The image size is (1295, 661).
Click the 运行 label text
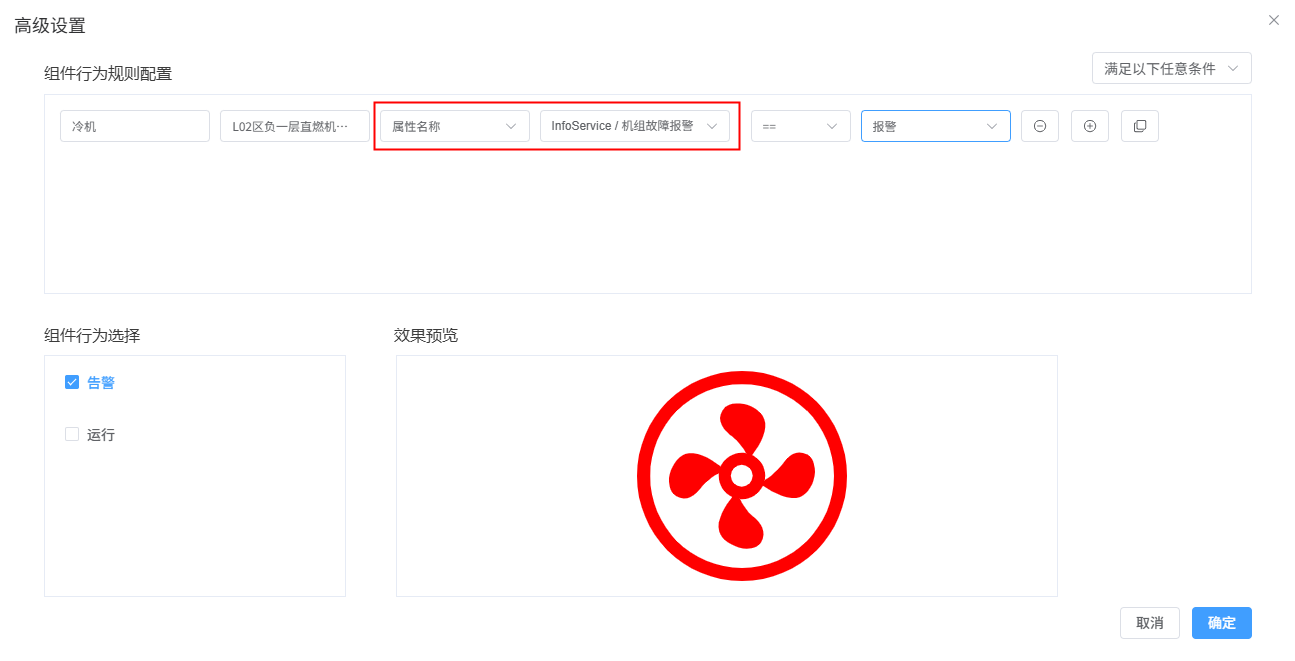point(101,435)
